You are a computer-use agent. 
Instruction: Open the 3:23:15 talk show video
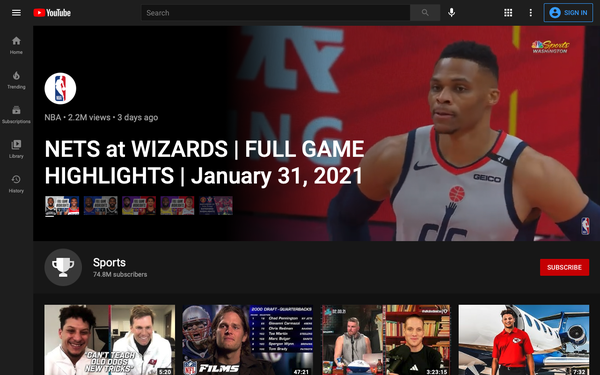pyautogui.click(x=386, y=340)
